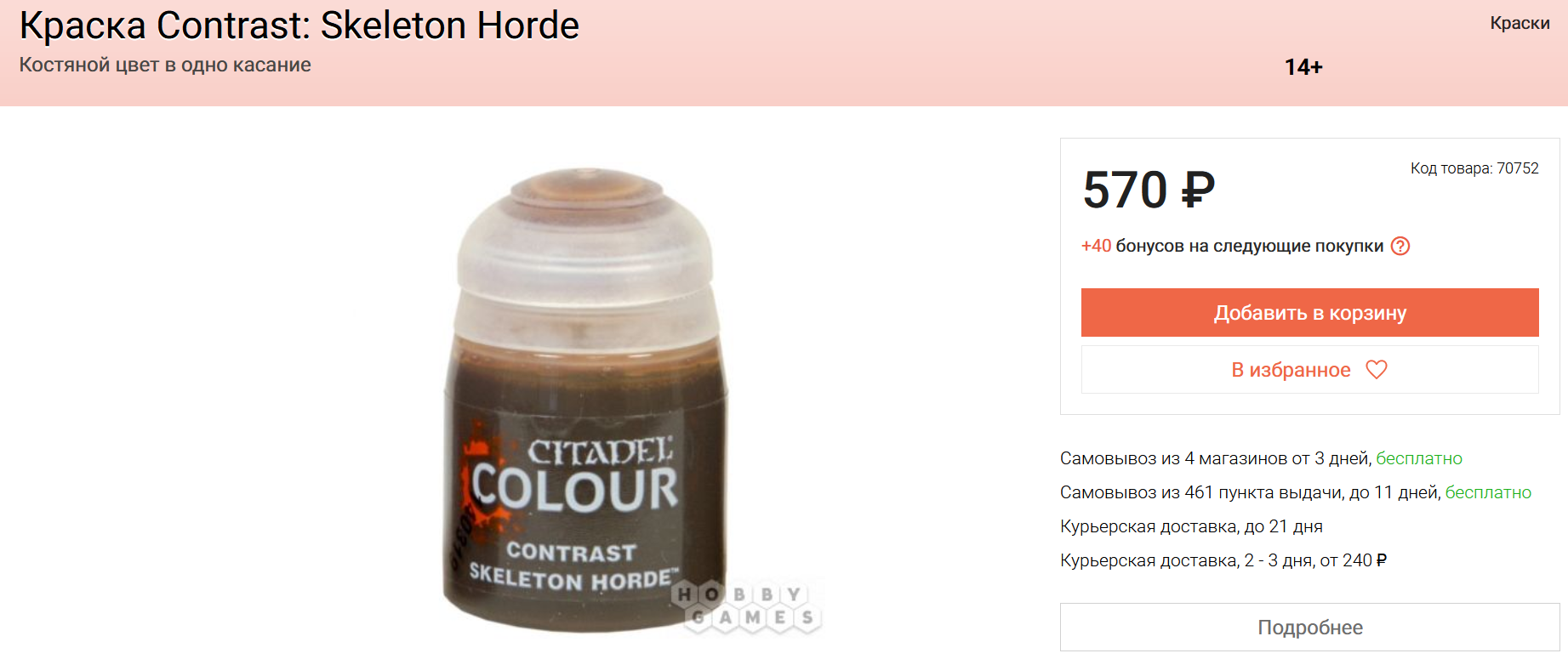The width and height of the screenshot is (1568, 659).
Task: Select the pickup from 4 stores option
Action: (x=1261, y=458)
